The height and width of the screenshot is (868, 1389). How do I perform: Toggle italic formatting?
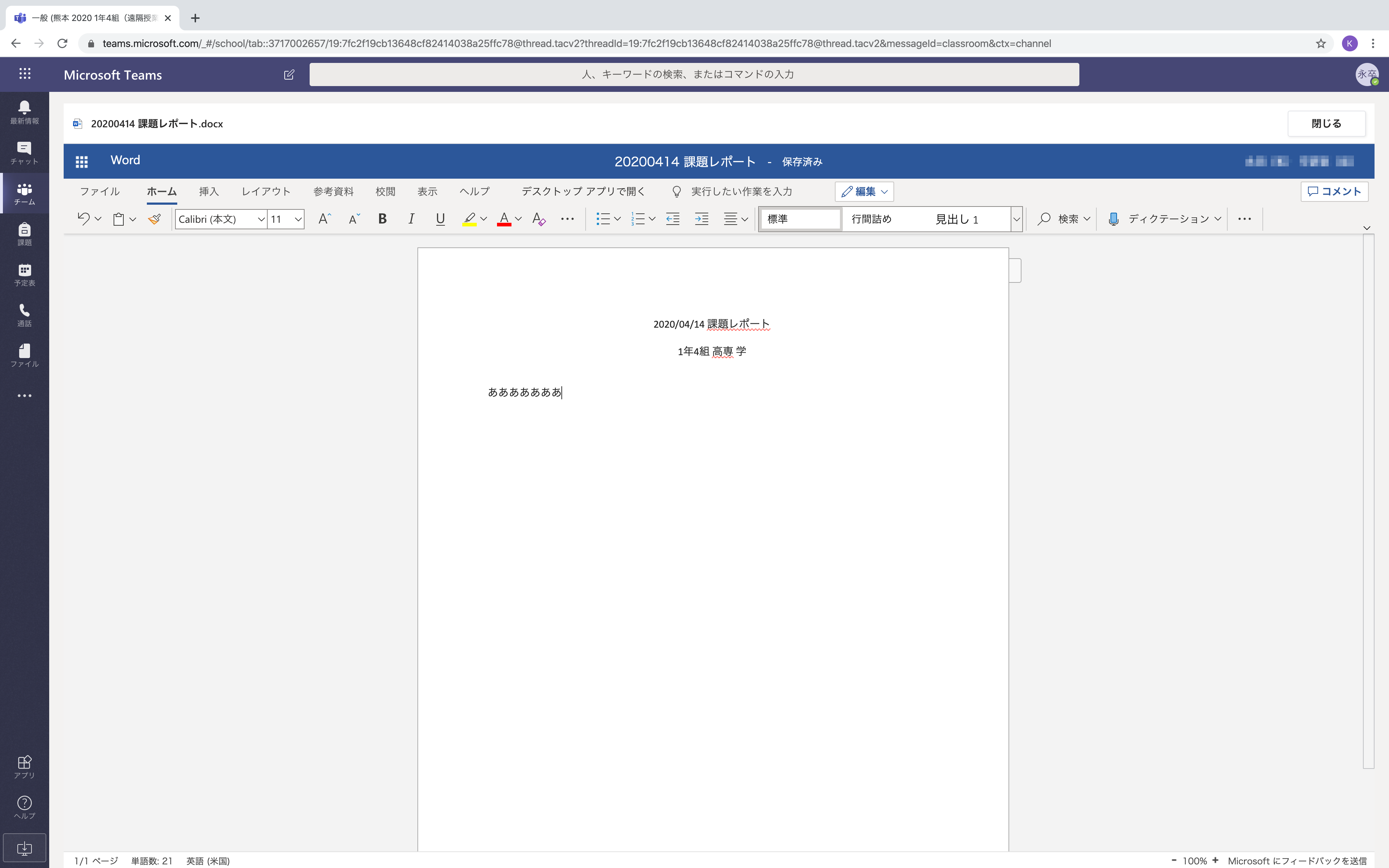click(x=411, y=219)
